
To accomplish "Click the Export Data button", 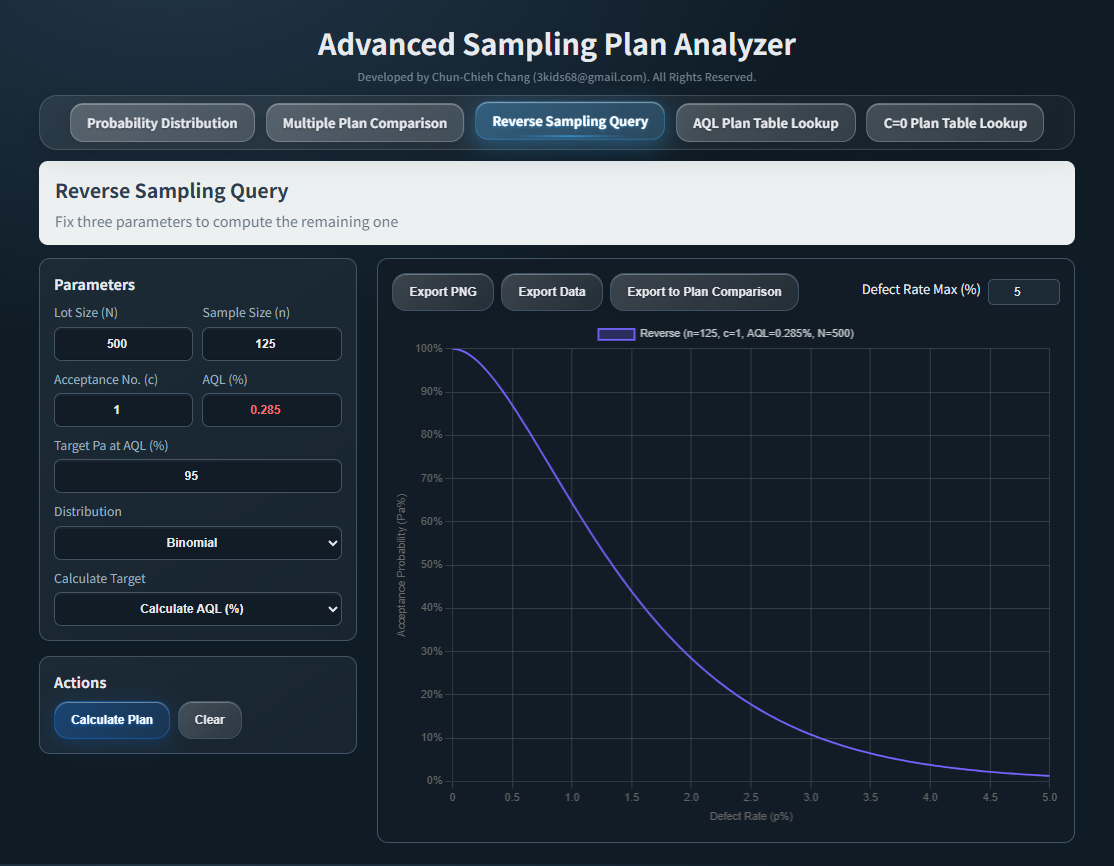I will [x=551, y=291].
